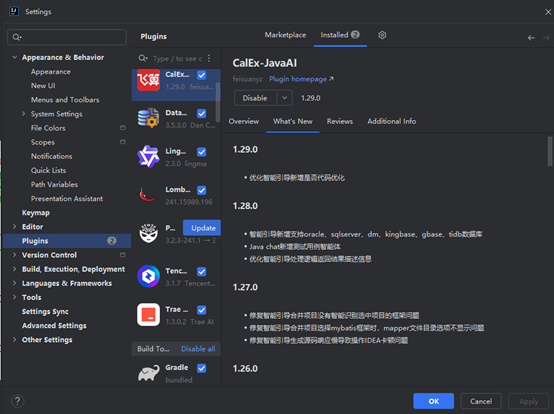Screen dimensions: 554x414
Task: Select the Tencent plugin icon
Action: coord(148,276)
